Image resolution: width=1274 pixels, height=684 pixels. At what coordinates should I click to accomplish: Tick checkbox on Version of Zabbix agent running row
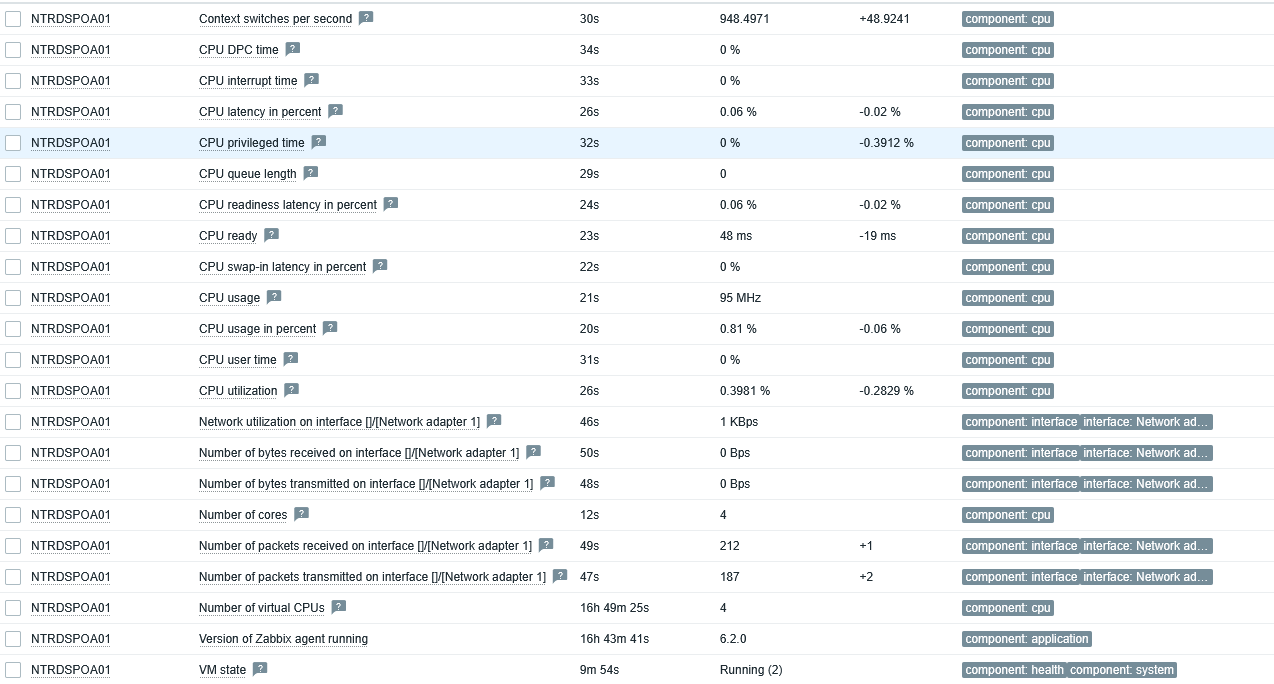(13, 639)
